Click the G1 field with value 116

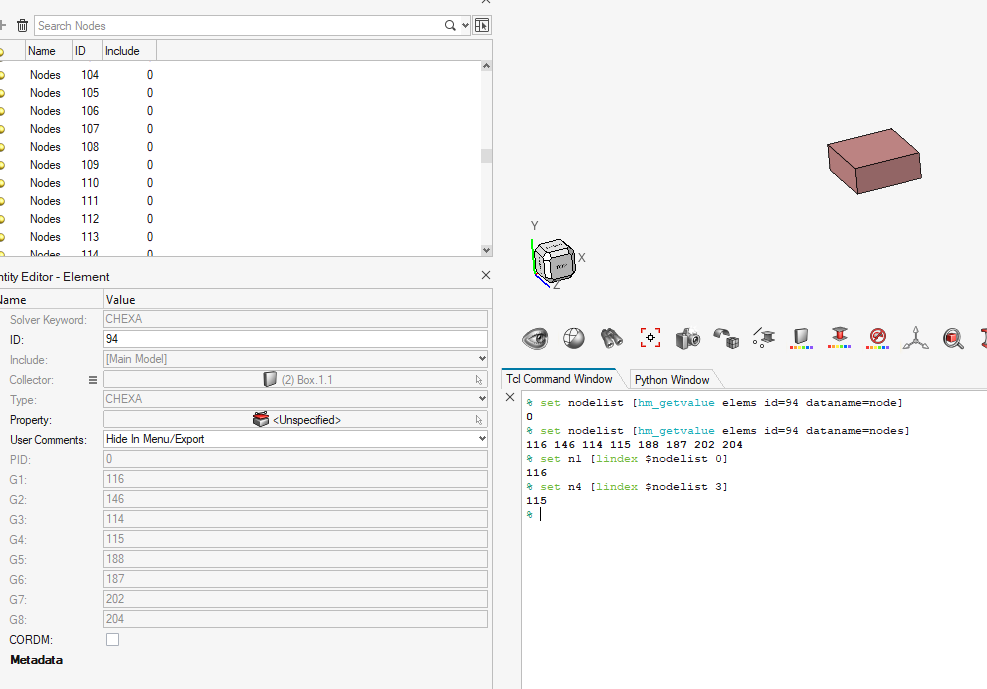click(295, 479)
